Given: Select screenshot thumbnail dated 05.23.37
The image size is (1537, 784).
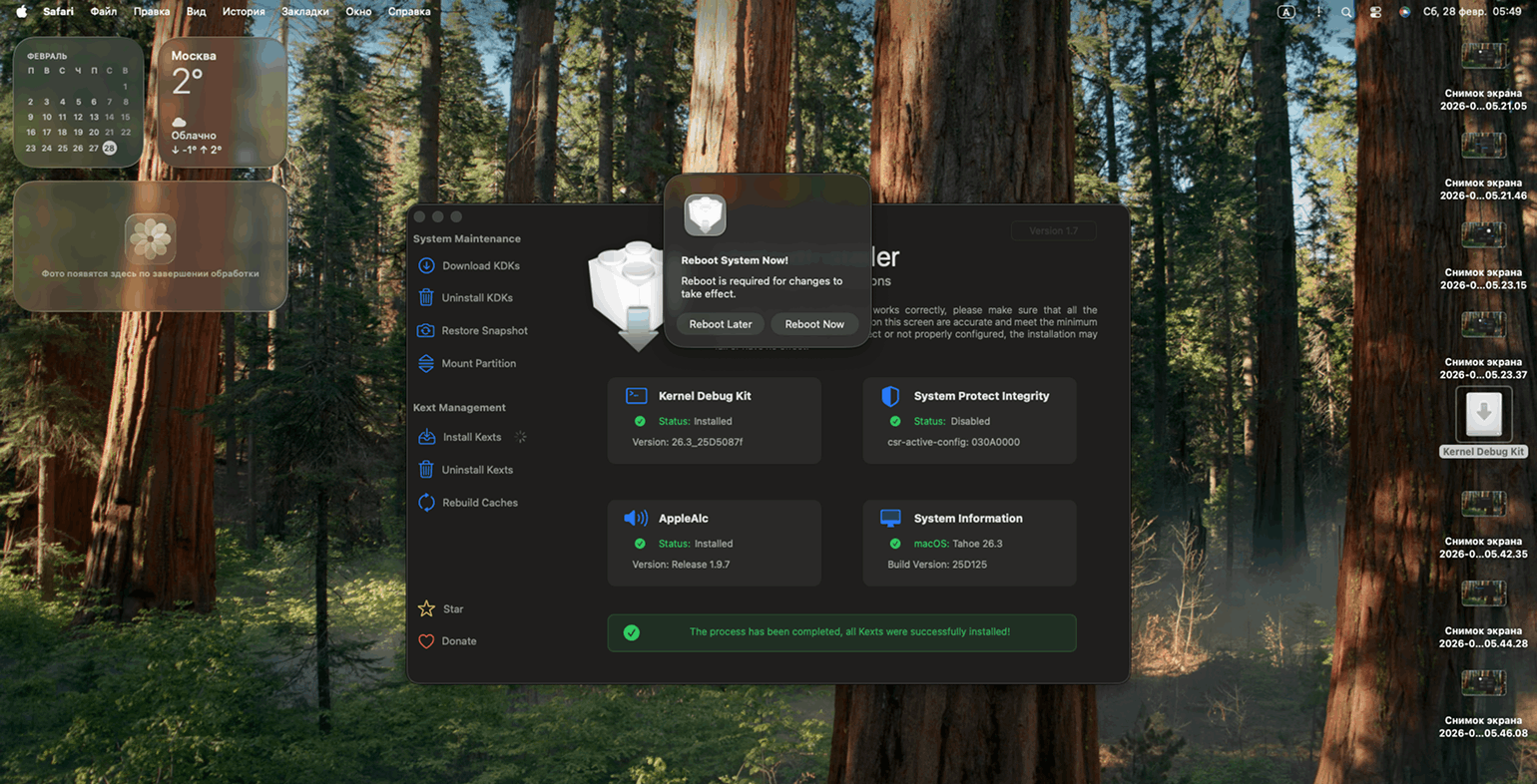Looking at the screenshot, I should pyautogui.click(x=1484, y=324).
